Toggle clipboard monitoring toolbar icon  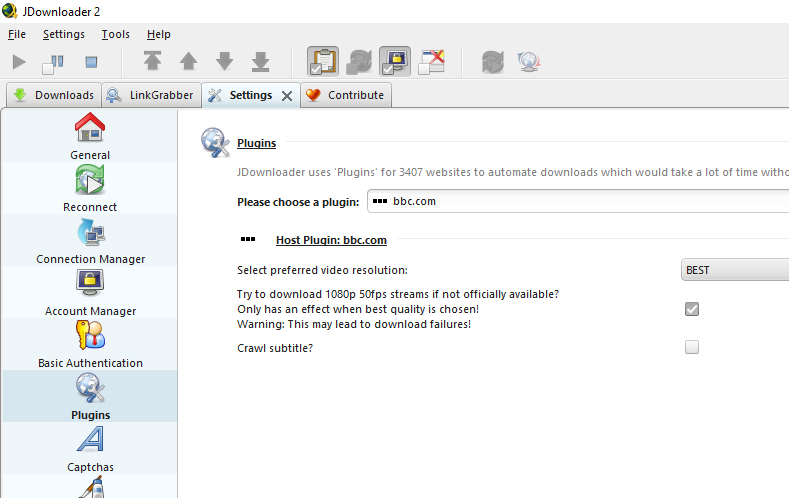323,61
